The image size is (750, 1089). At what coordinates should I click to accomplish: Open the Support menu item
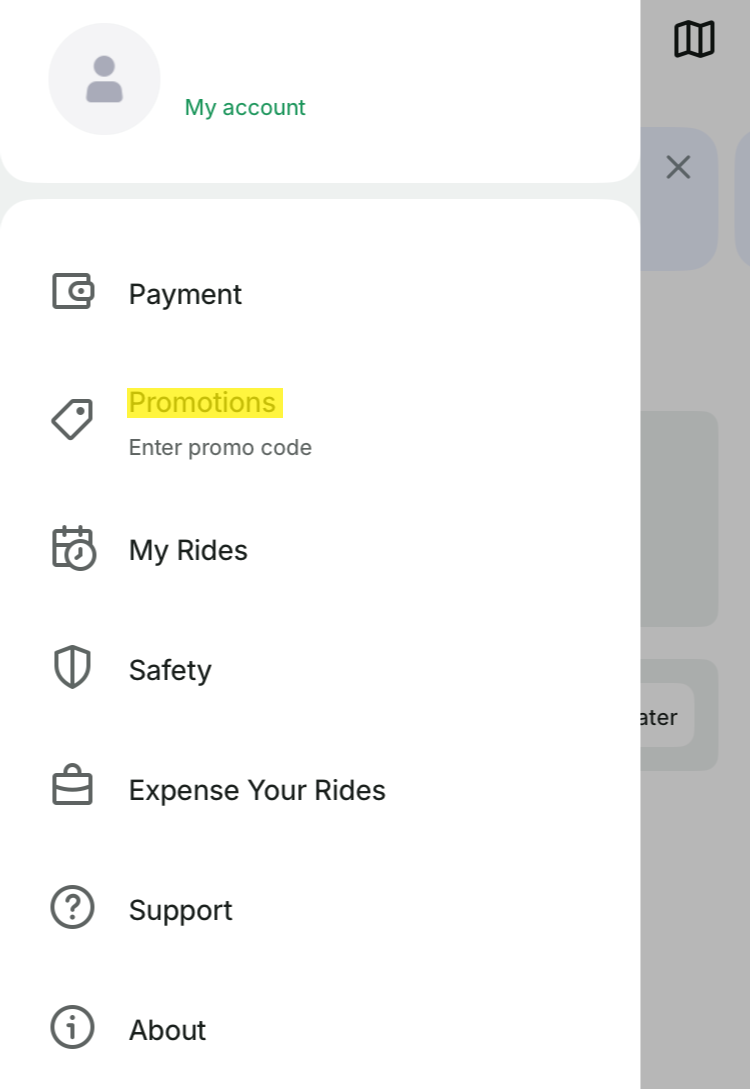click(180, 910)
